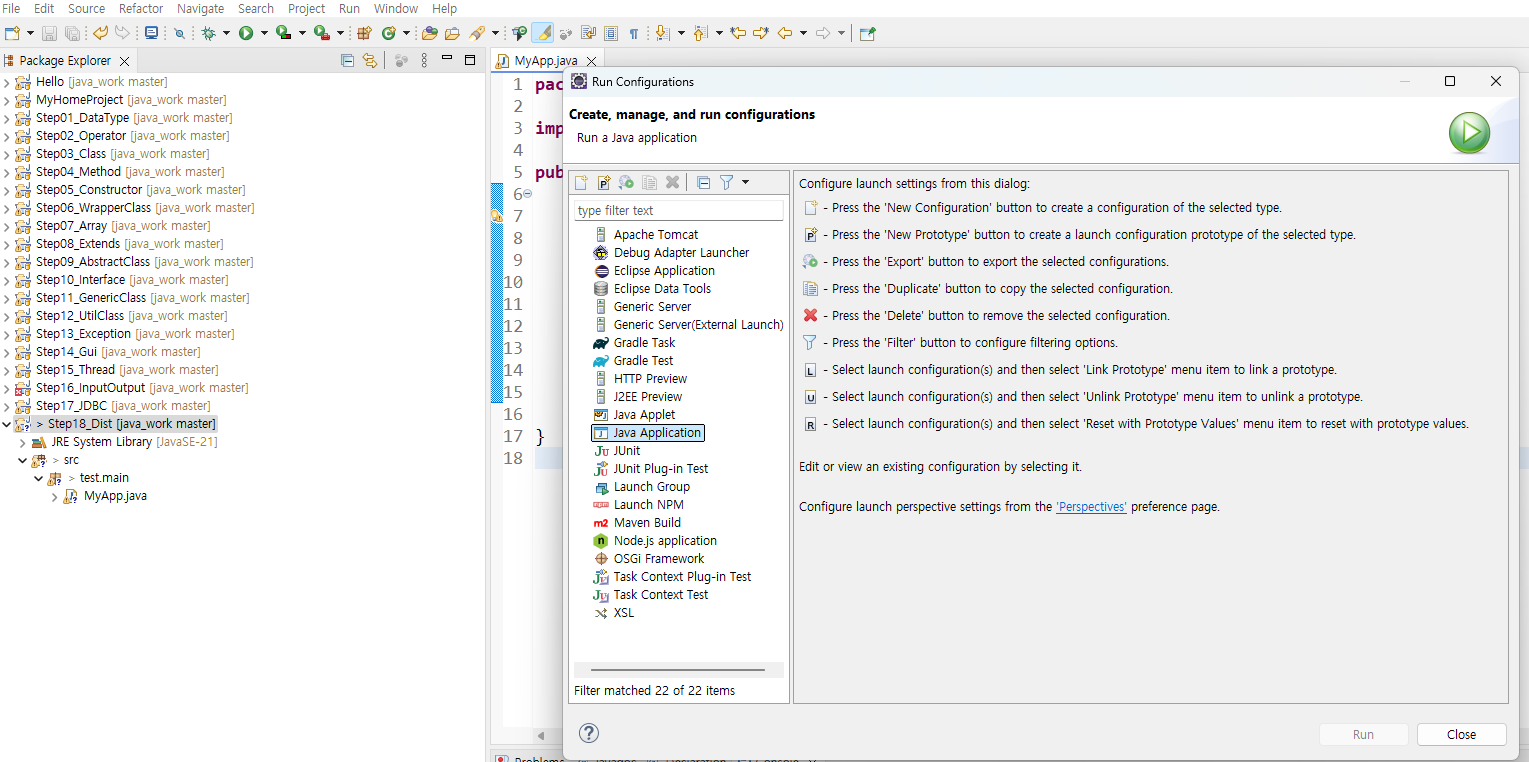Click the New Java Class icon
The width and height of the screenshot is (1529, 762).
tap(389, 33)
